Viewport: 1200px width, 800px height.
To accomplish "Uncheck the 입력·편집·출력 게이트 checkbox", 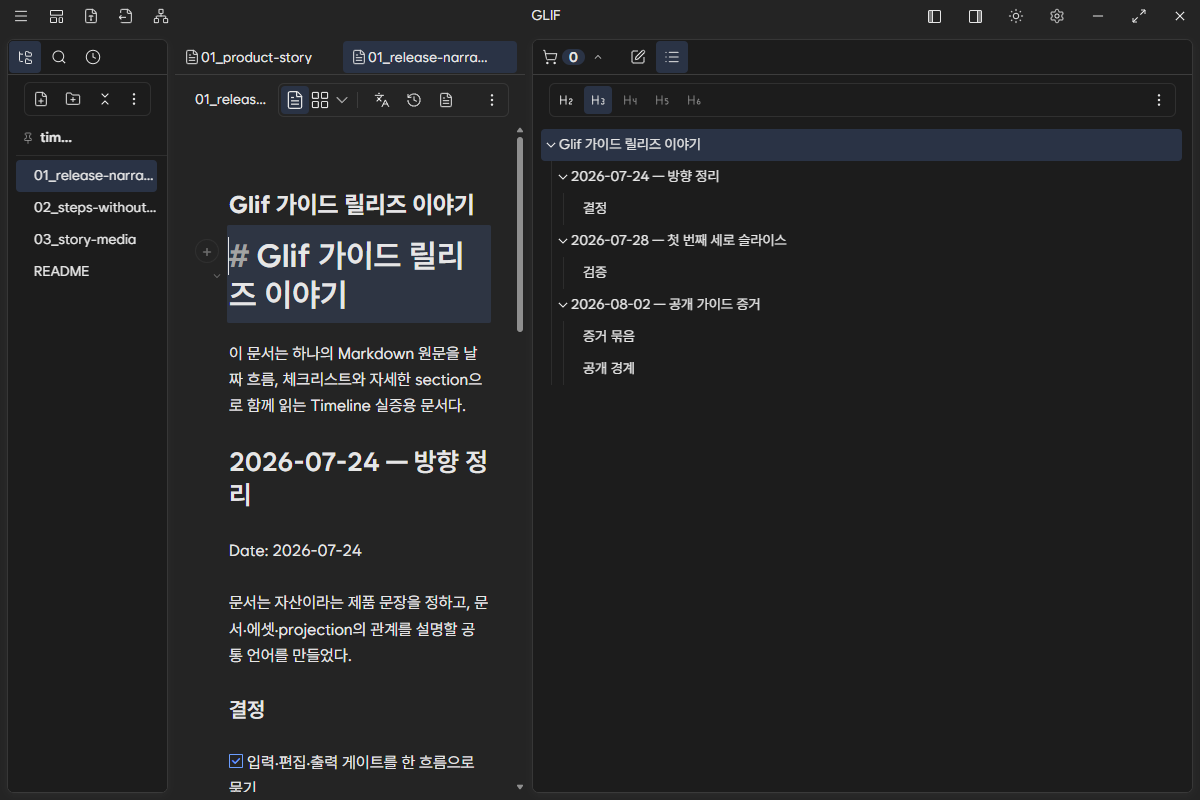I will pyautogui.click(x=236, y=762).
